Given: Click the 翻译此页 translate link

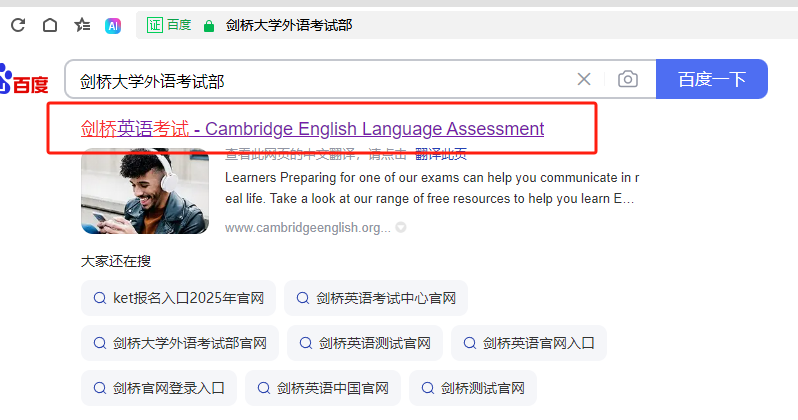Looking at the screenshot, I should (441, 154).
